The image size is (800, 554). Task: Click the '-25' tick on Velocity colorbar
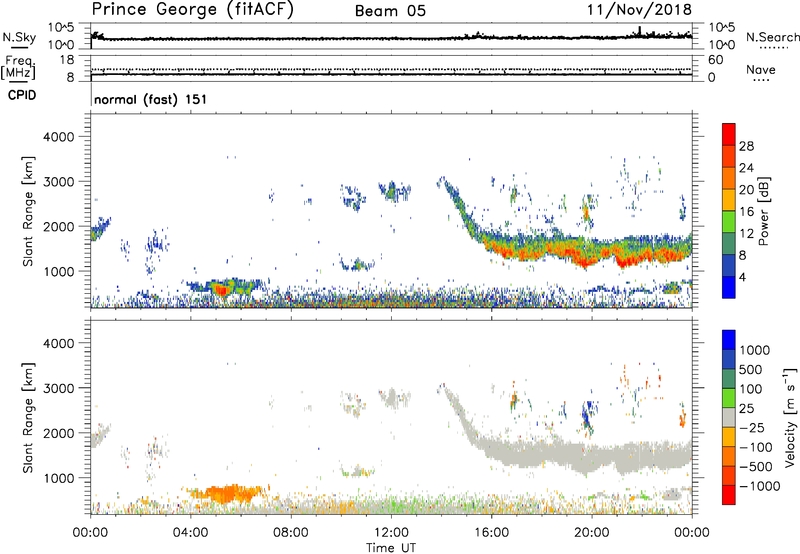pyautogui.click(x=752, y=428)
